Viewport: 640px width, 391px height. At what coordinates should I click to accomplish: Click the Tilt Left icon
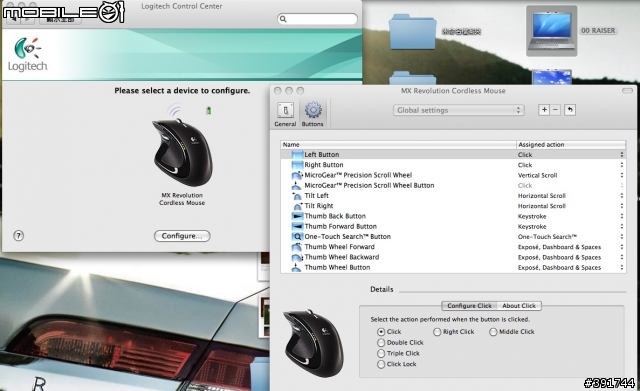click(x=297, y=196)
